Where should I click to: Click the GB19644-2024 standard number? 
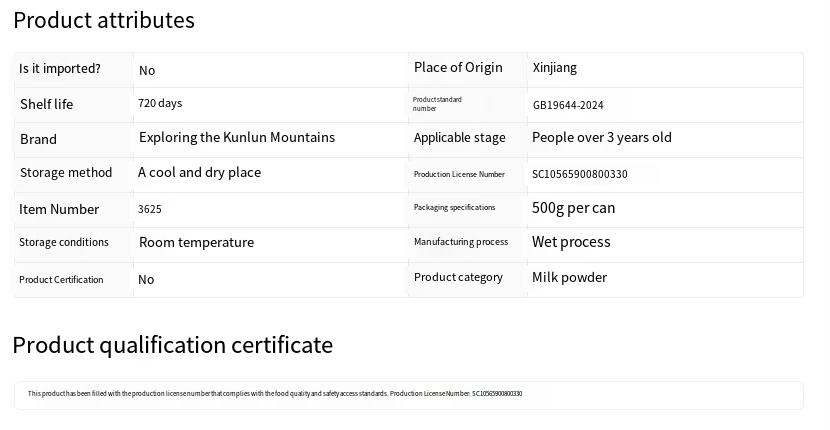(567, 105)
